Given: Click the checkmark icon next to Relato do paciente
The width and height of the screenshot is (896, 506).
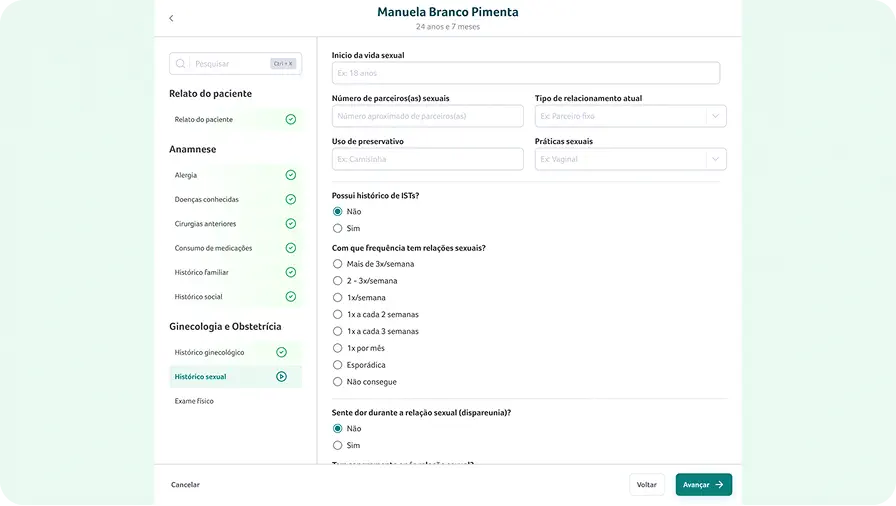Looking at the screenshot, I should tap(291, 119).
